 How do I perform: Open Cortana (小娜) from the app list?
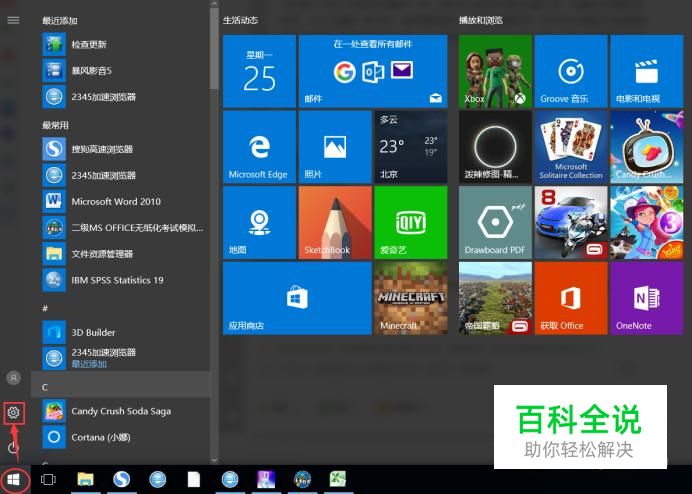pos(120,437)
